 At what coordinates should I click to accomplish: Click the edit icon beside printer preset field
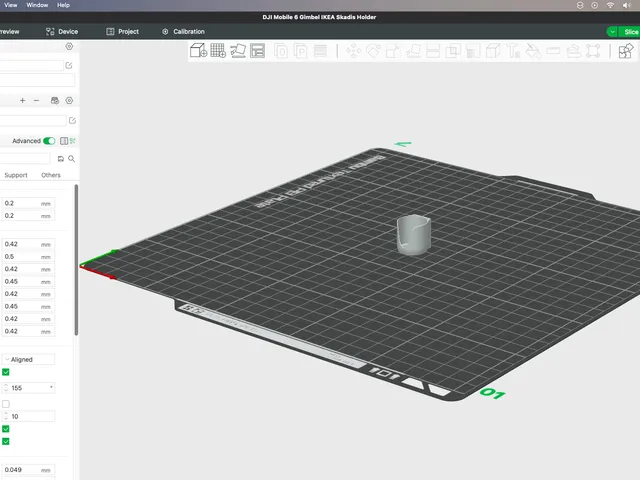(x=69, y=65)
